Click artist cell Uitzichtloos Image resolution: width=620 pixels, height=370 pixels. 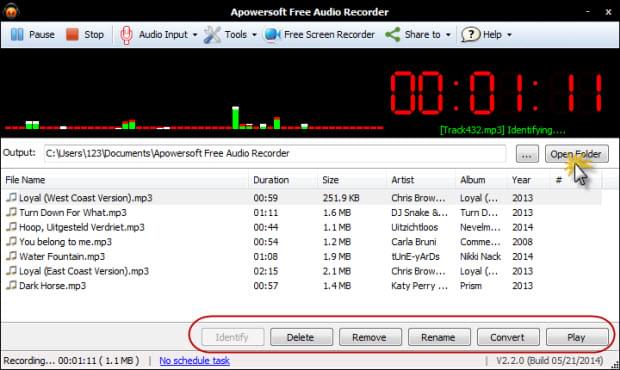[x=414, y=227]
